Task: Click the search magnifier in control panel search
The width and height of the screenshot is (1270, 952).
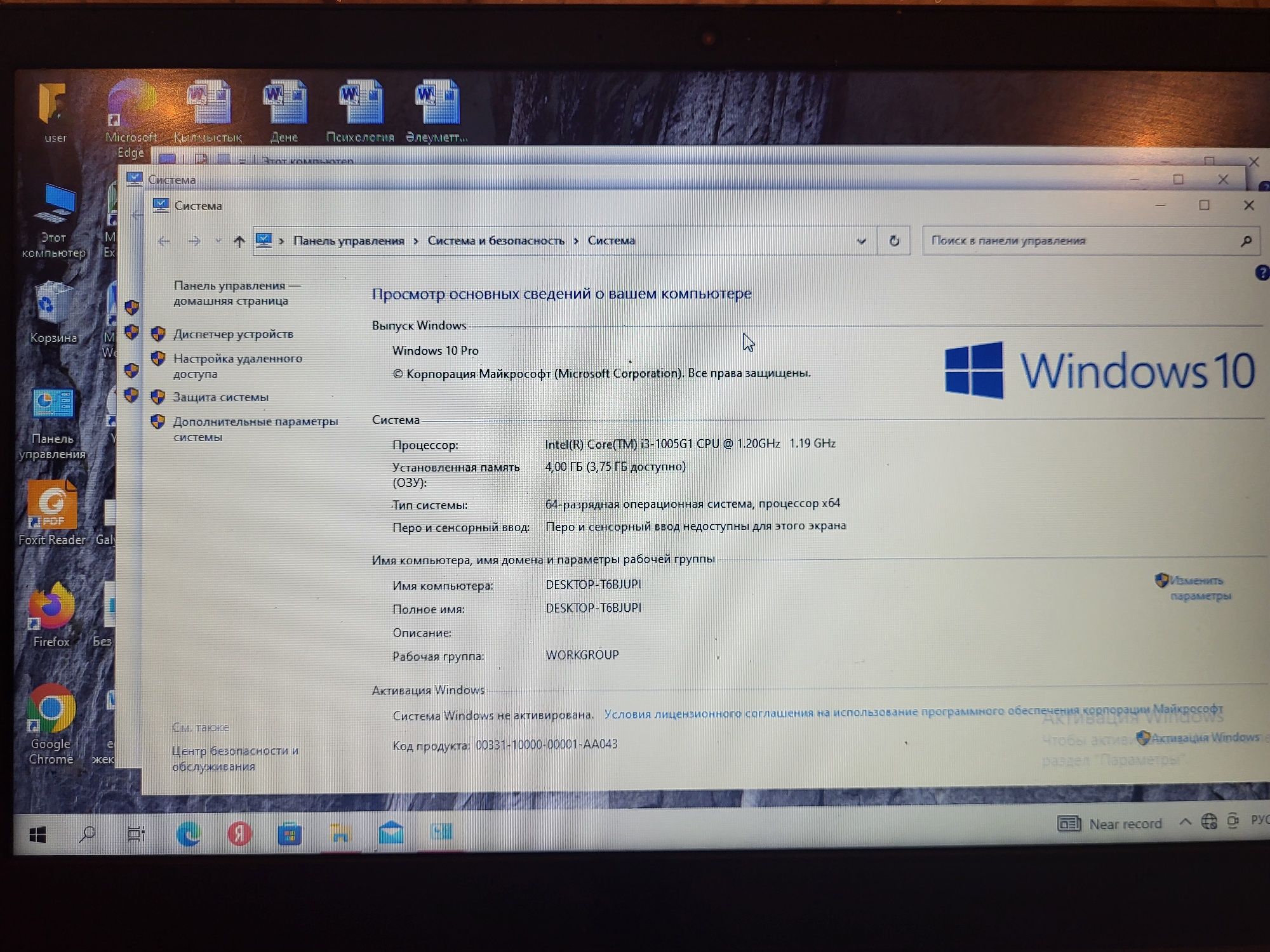Action: (x=1246, y=241)
